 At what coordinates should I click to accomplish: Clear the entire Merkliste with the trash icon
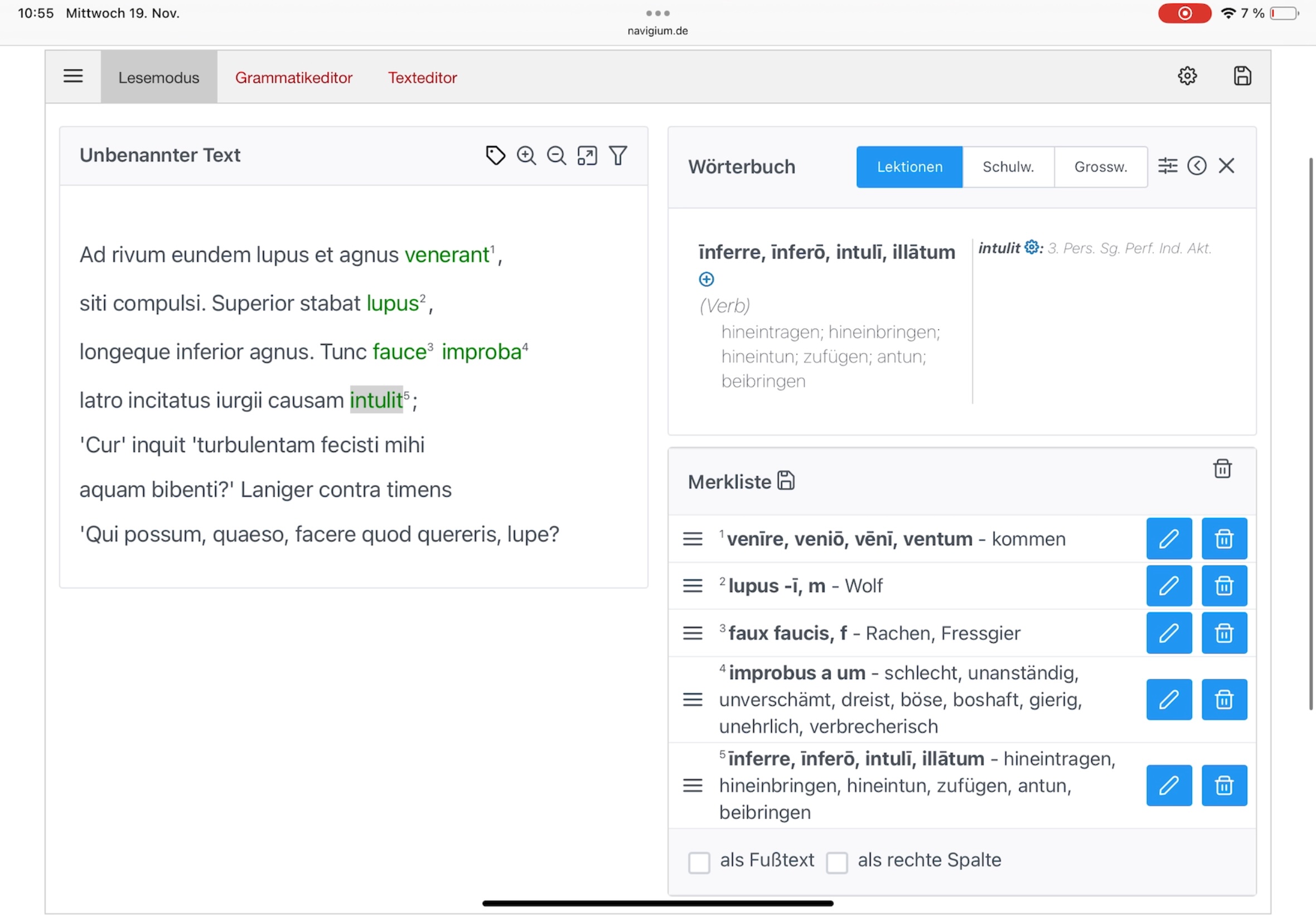click(1223, 469)
